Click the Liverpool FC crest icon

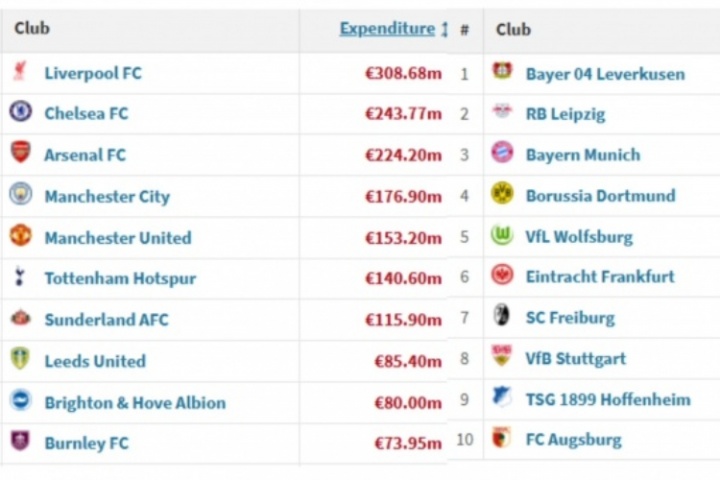click(x=20, y=72)
